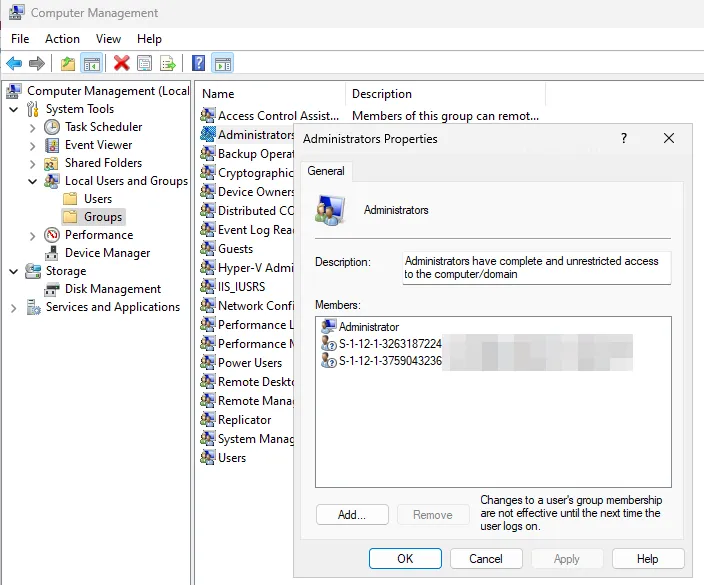Click the dialog's Help button

(647, 559)
